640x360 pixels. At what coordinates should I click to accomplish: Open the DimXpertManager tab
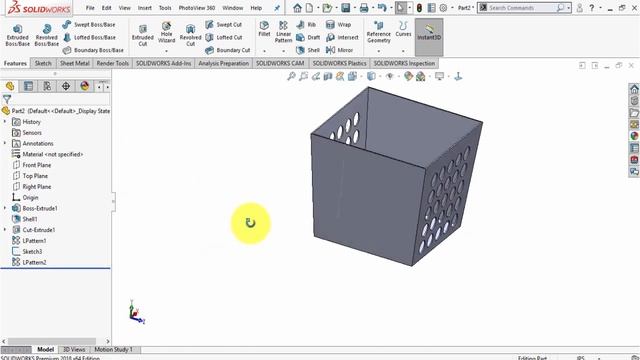point(66,86)
